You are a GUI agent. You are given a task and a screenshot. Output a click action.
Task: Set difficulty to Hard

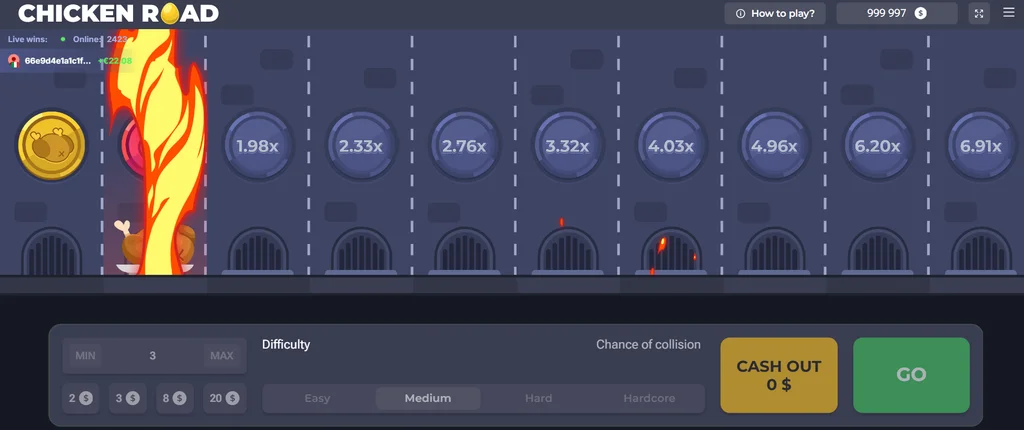[539, 398]
